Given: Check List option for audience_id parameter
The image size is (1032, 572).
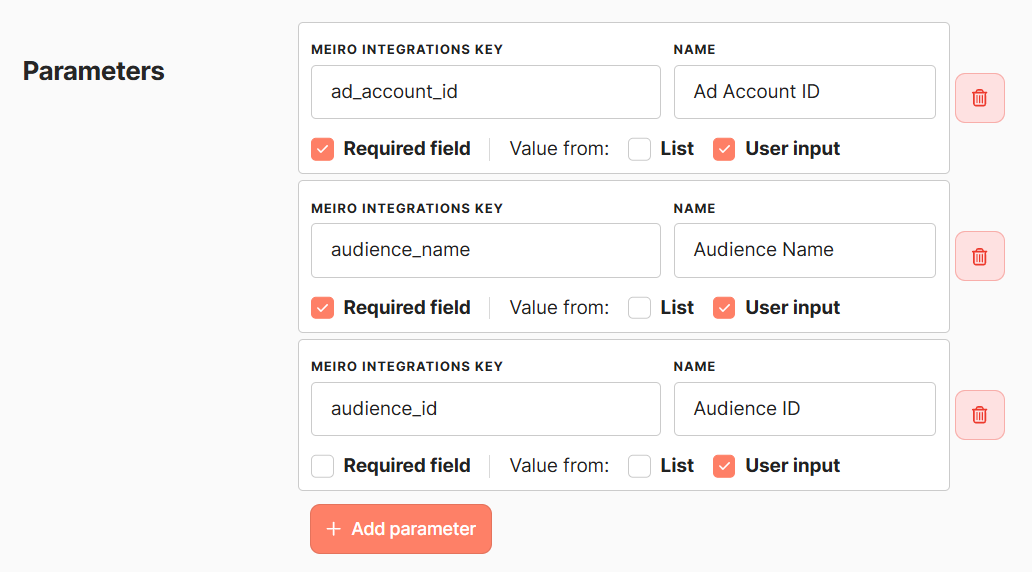Looking at the screenshot, I should (x=639, y=466).
